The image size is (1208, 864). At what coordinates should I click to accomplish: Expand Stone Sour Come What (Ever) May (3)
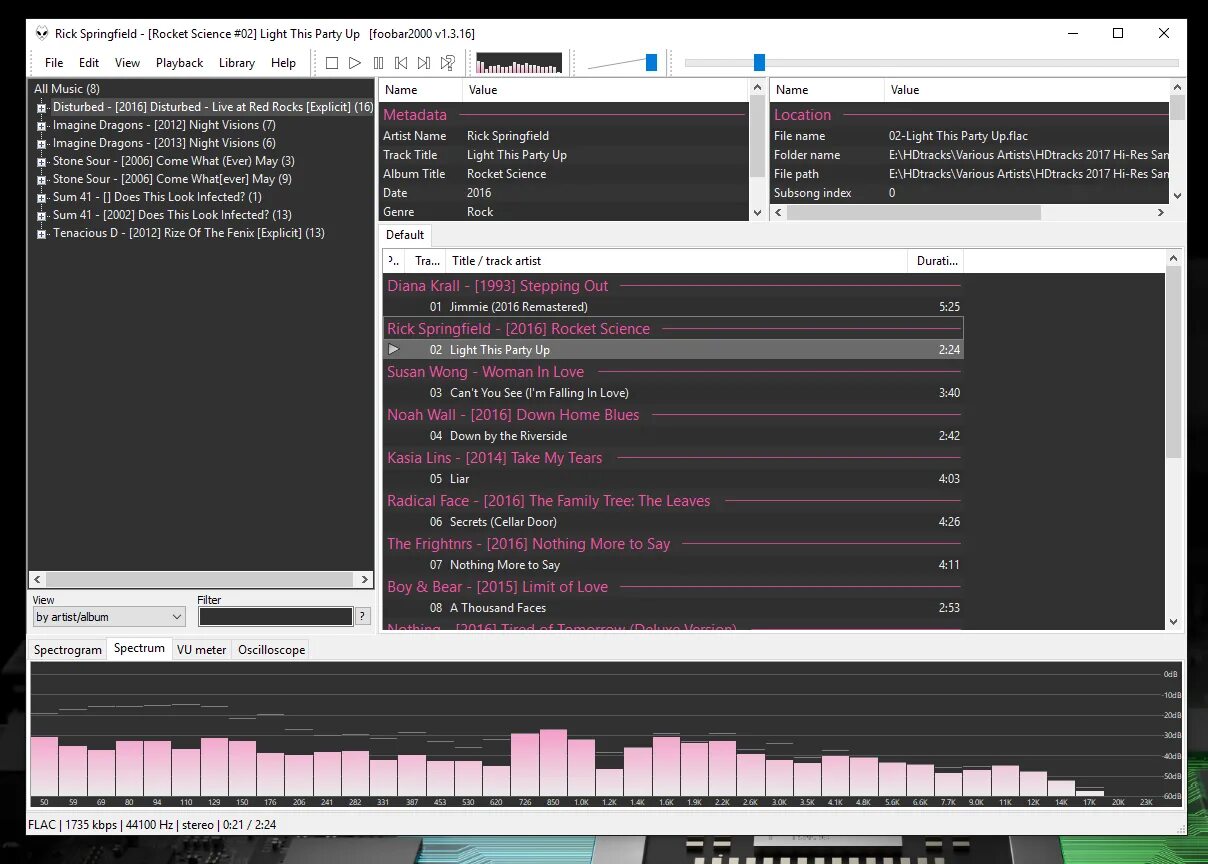click(x=42, y=162)
